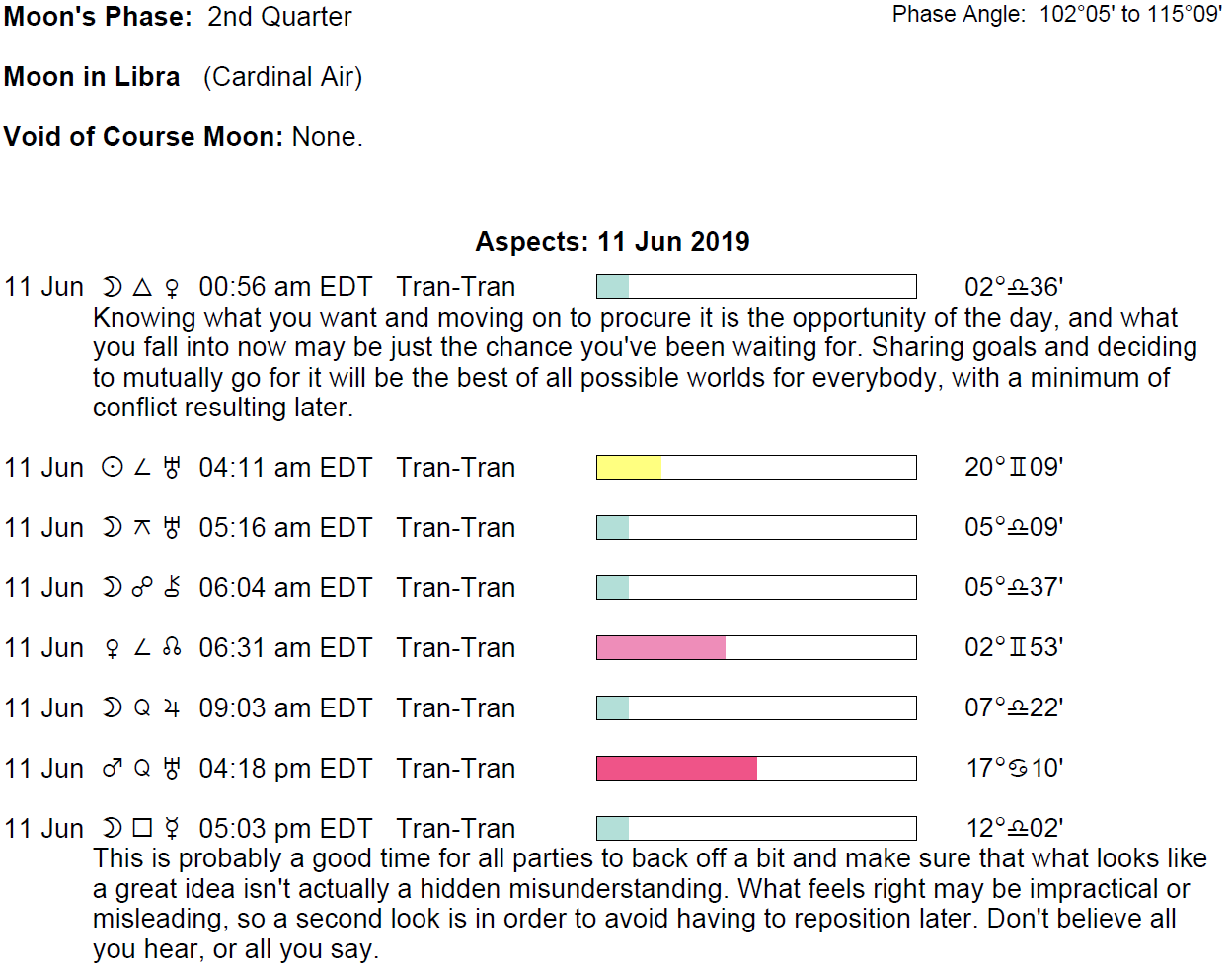Click the "Aspects: 11 Jun 2019" heading

(x=612, y=242)
